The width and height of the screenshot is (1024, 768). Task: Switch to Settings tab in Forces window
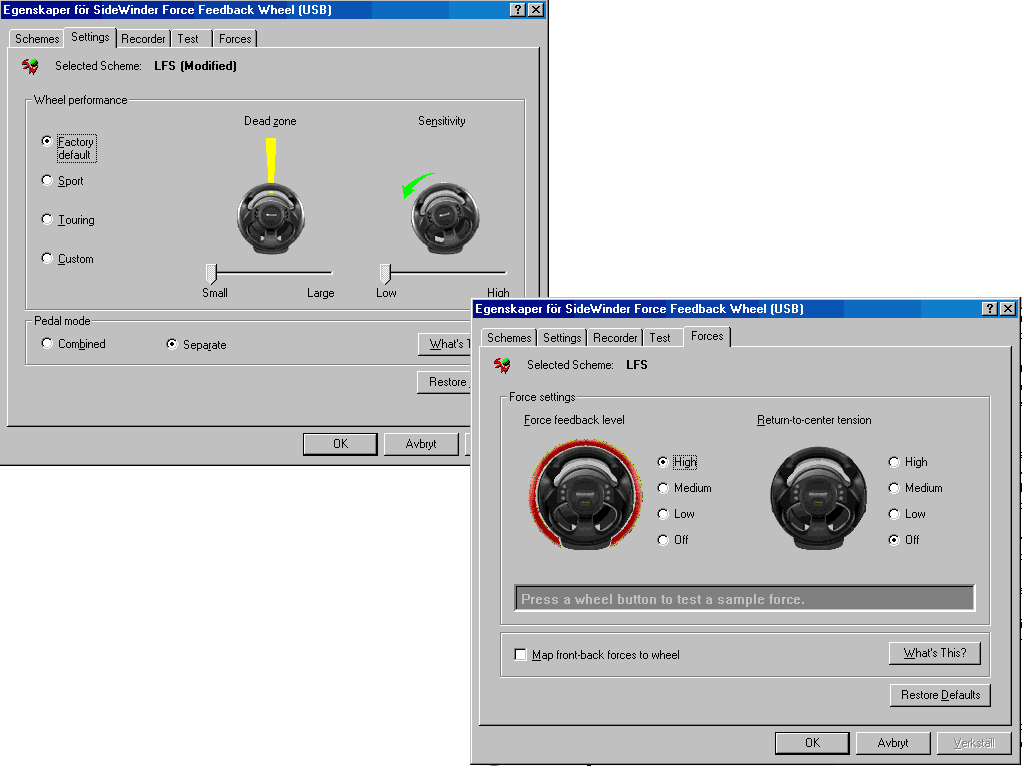[562, 338]
